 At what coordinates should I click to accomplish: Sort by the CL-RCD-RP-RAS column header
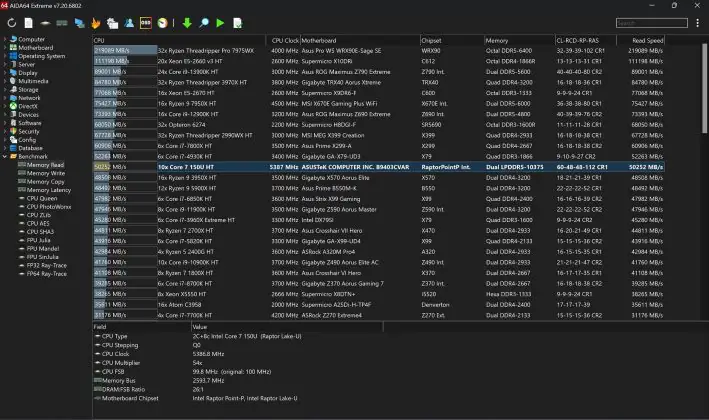click(x=585, y=40)
